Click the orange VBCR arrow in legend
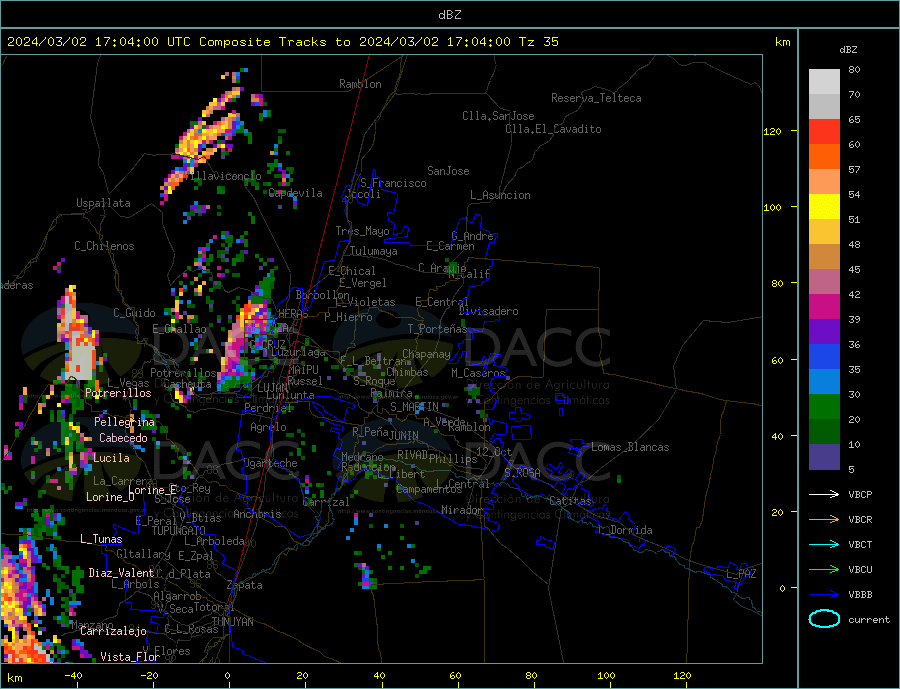The image size is (900, 689). [x=824, y=520]
